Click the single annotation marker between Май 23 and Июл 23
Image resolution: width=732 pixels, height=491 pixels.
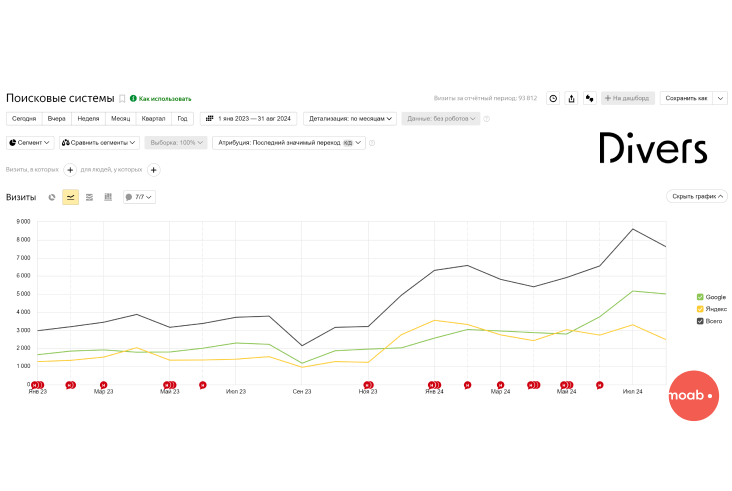(203, 385)
